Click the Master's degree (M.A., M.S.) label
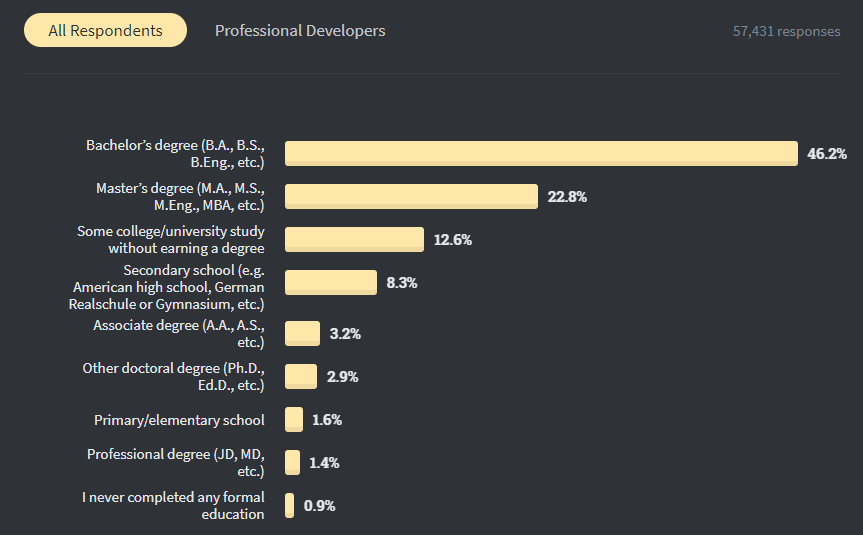 point(180,196)
